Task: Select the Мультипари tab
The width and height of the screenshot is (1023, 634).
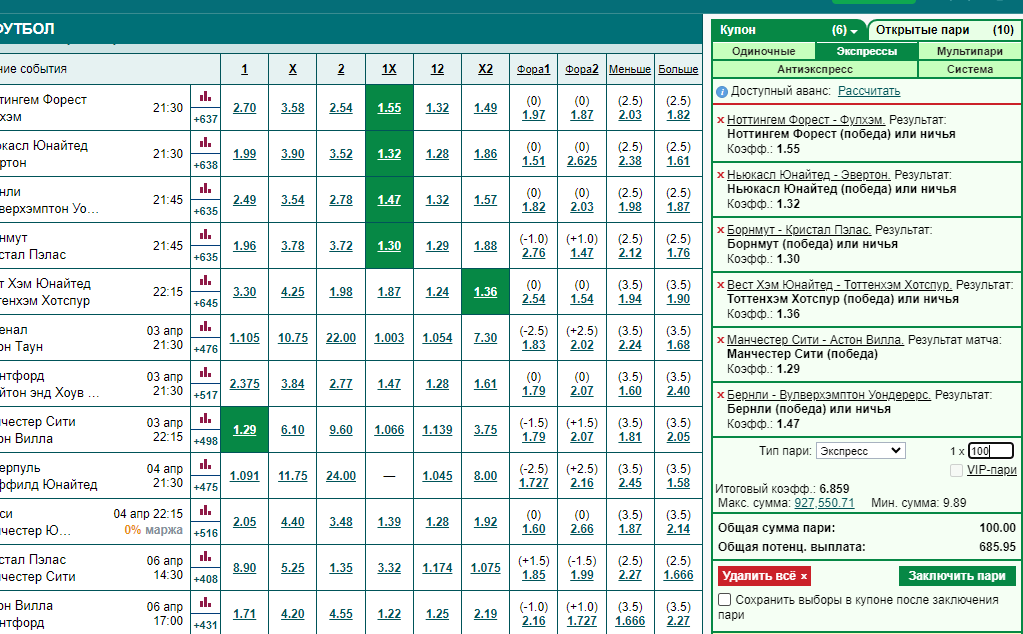Action: tap(970, 51)
